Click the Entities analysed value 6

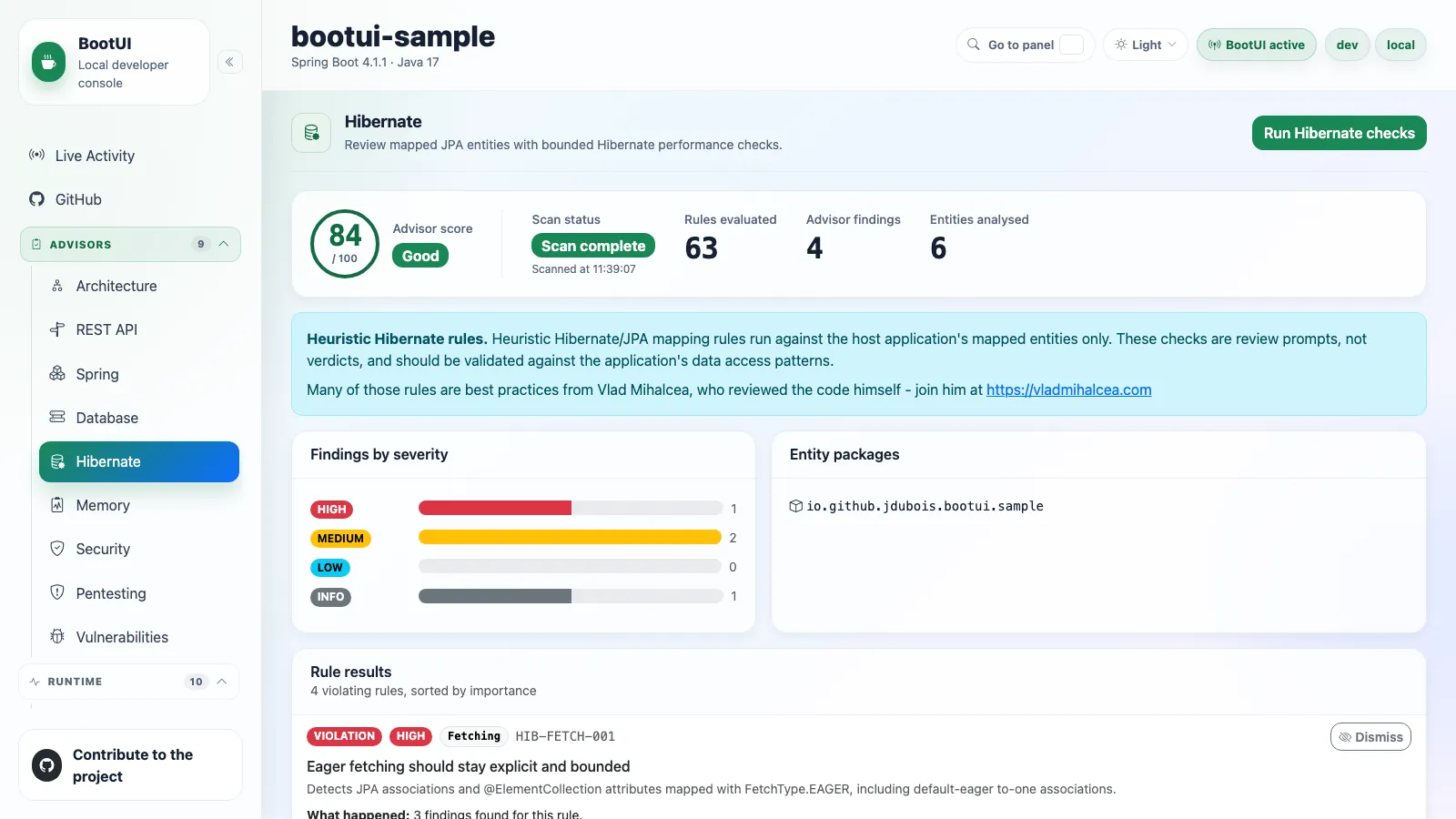coord(938,248)
